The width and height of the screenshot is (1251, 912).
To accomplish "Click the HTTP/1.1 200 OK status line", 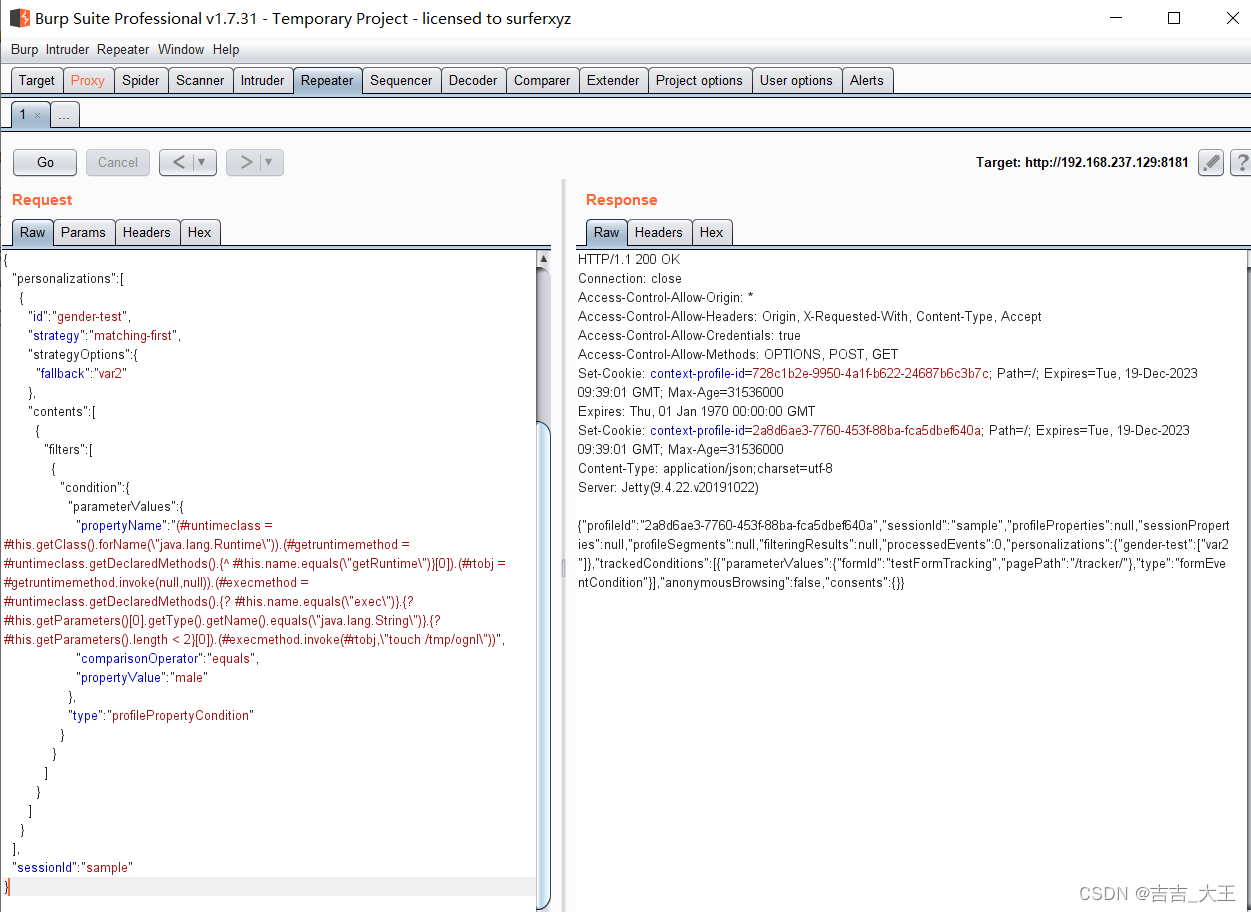I will [x=629, y=259].
